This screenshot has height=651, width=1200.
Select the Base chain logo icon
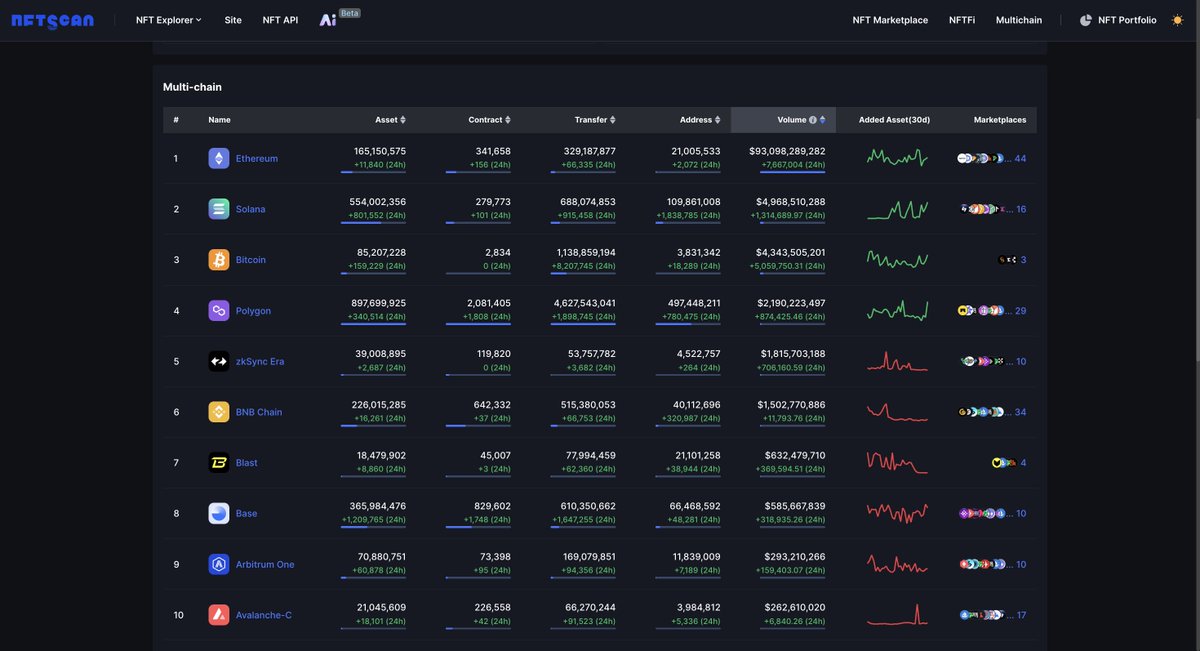pos(219,513)
